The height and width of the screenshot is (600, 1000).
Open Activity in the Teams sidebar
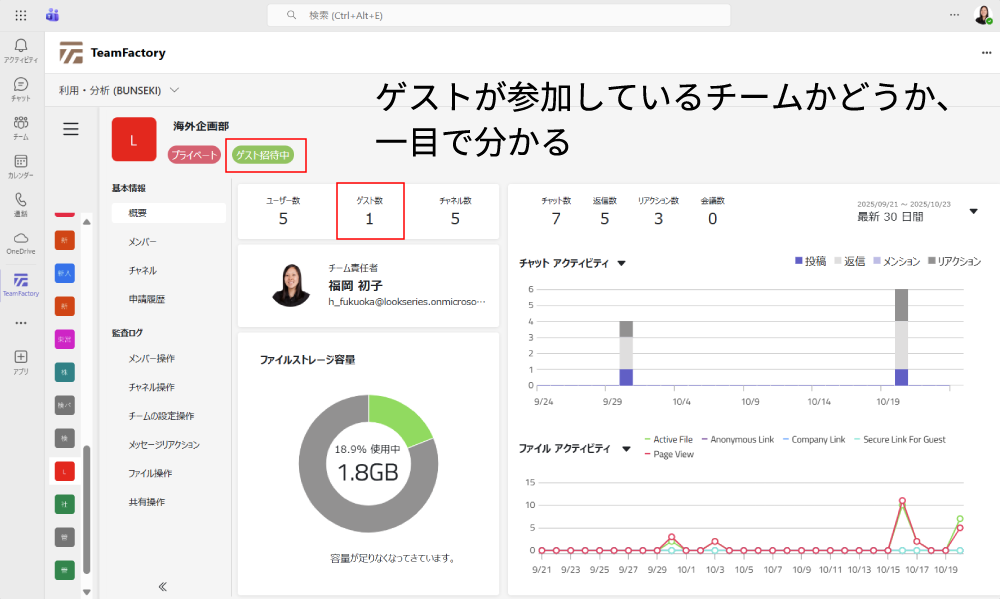click(21, 49)
